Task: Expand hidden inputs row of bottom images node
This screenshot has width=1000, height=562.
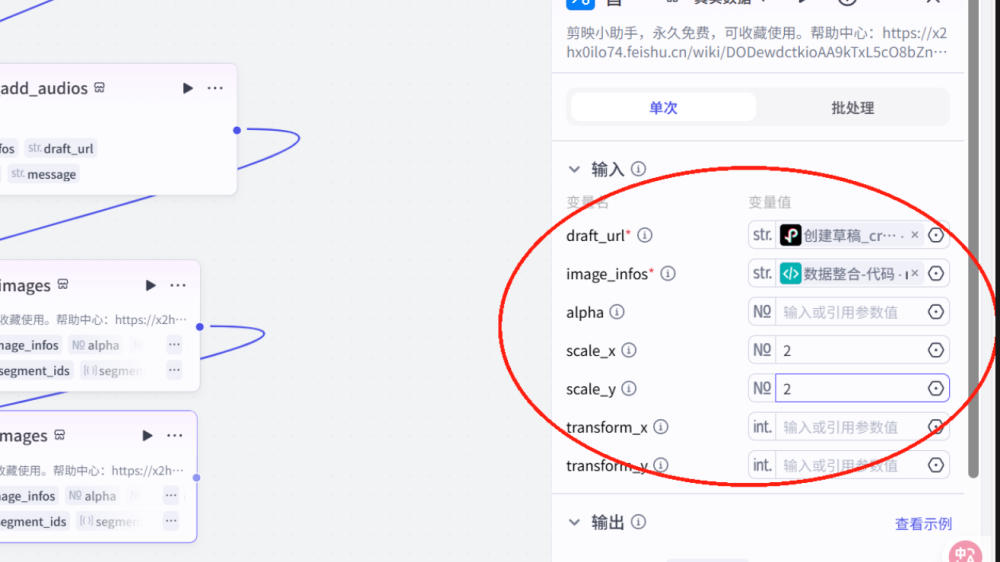Action: 171,496
